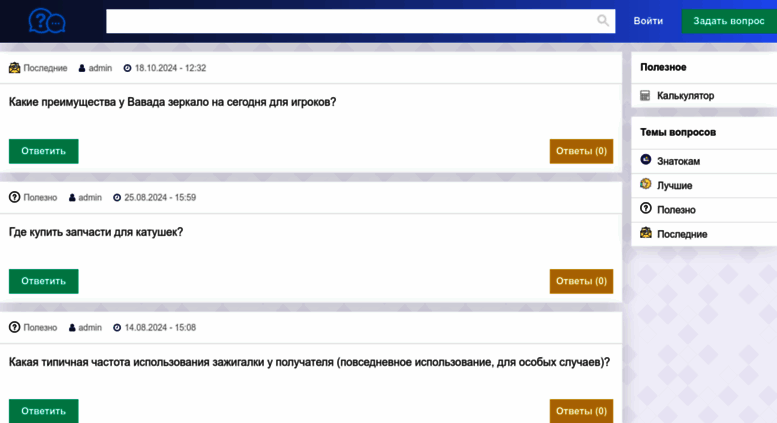This screenshot has height=423, width=777.
Task: Click the Последние category icon on the Вавада post
Action: pos(14,67)
